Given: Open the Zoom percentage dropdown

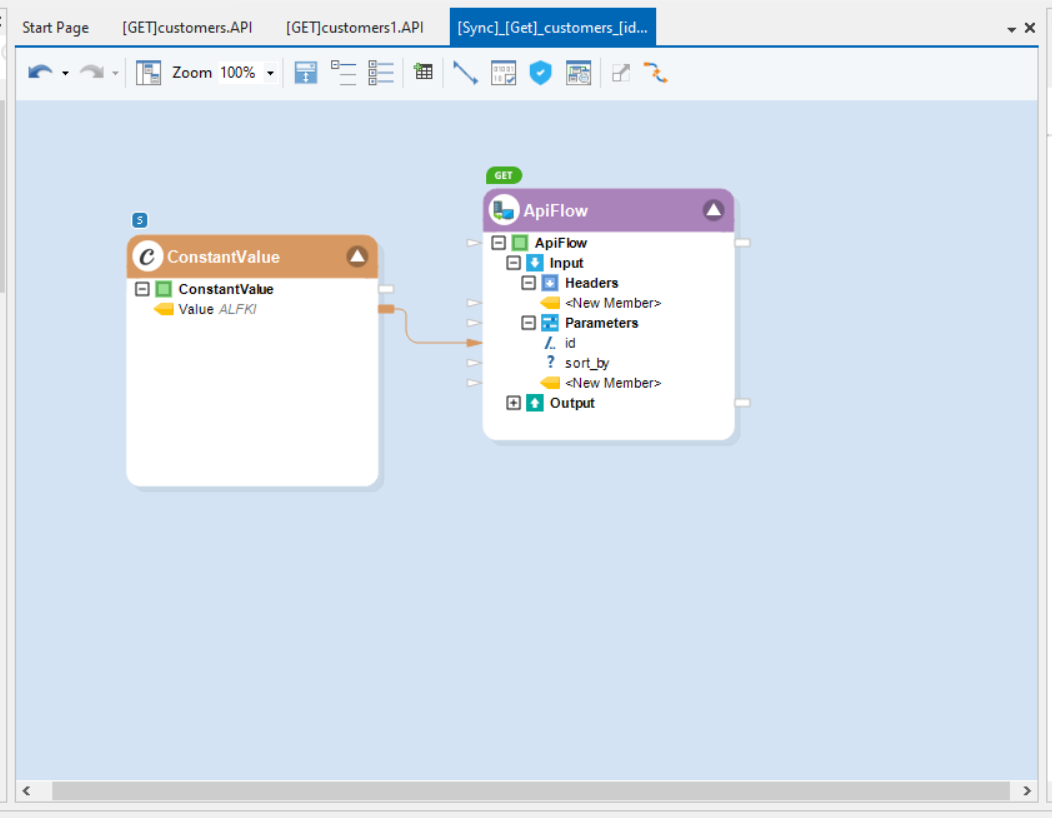Looking at the screenshot, I should pyautogui.click(x=270, y=73).
